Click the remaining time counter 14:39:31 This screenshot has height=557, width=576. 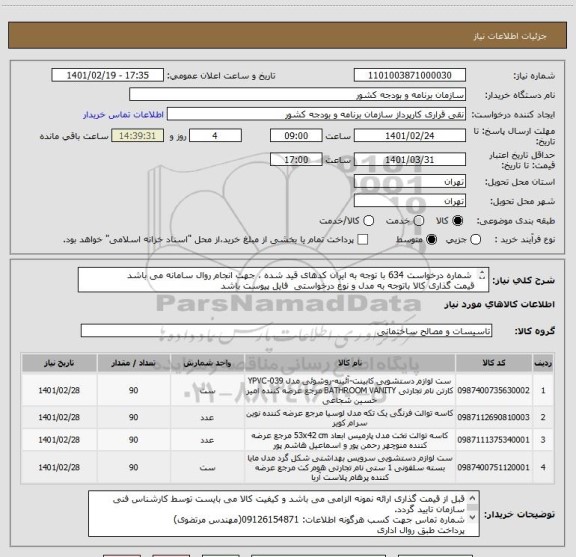[x=137, y=136]
